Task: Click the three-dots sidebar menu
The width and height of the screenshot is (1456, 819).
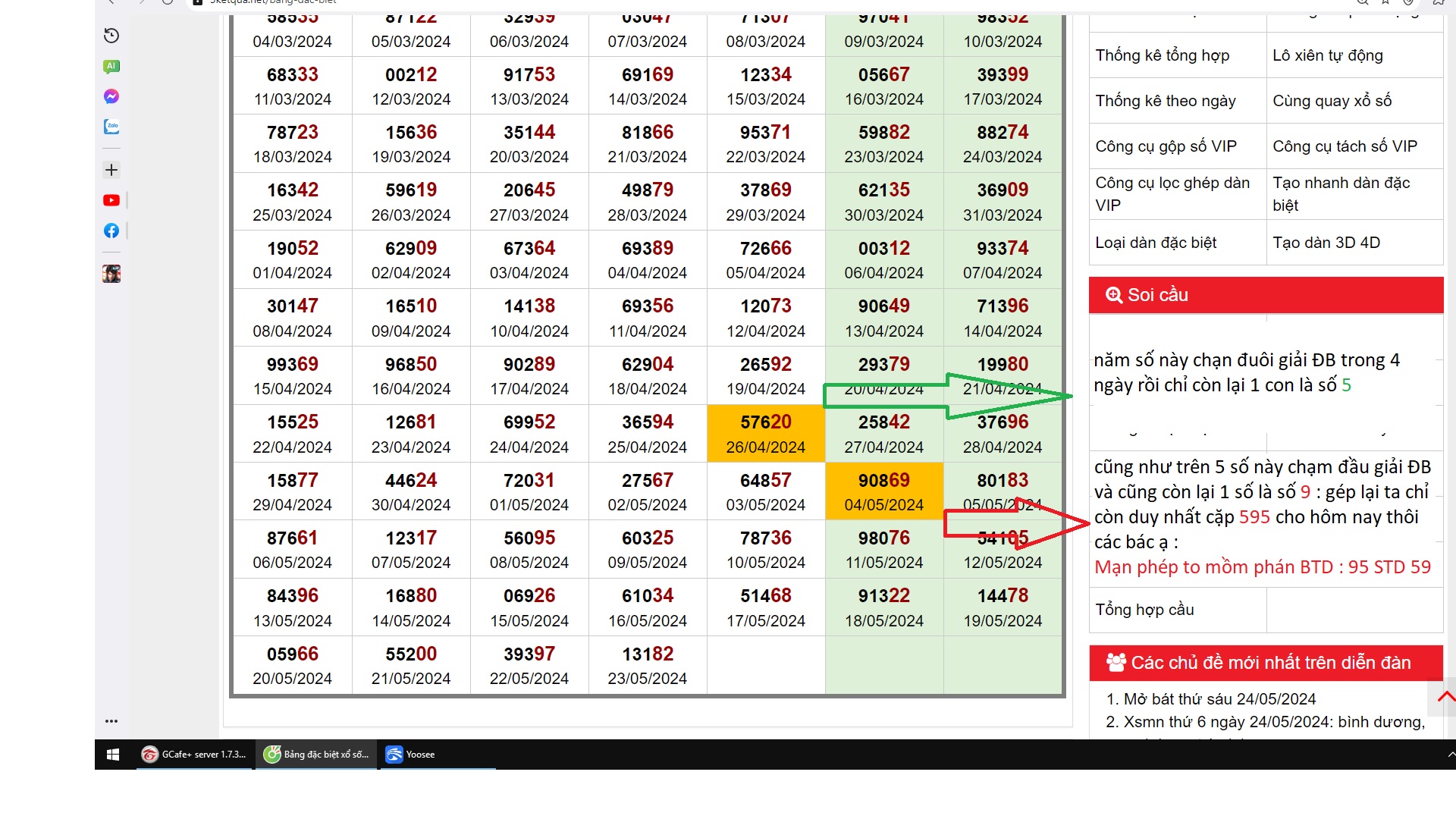Action: coord(111,721)
